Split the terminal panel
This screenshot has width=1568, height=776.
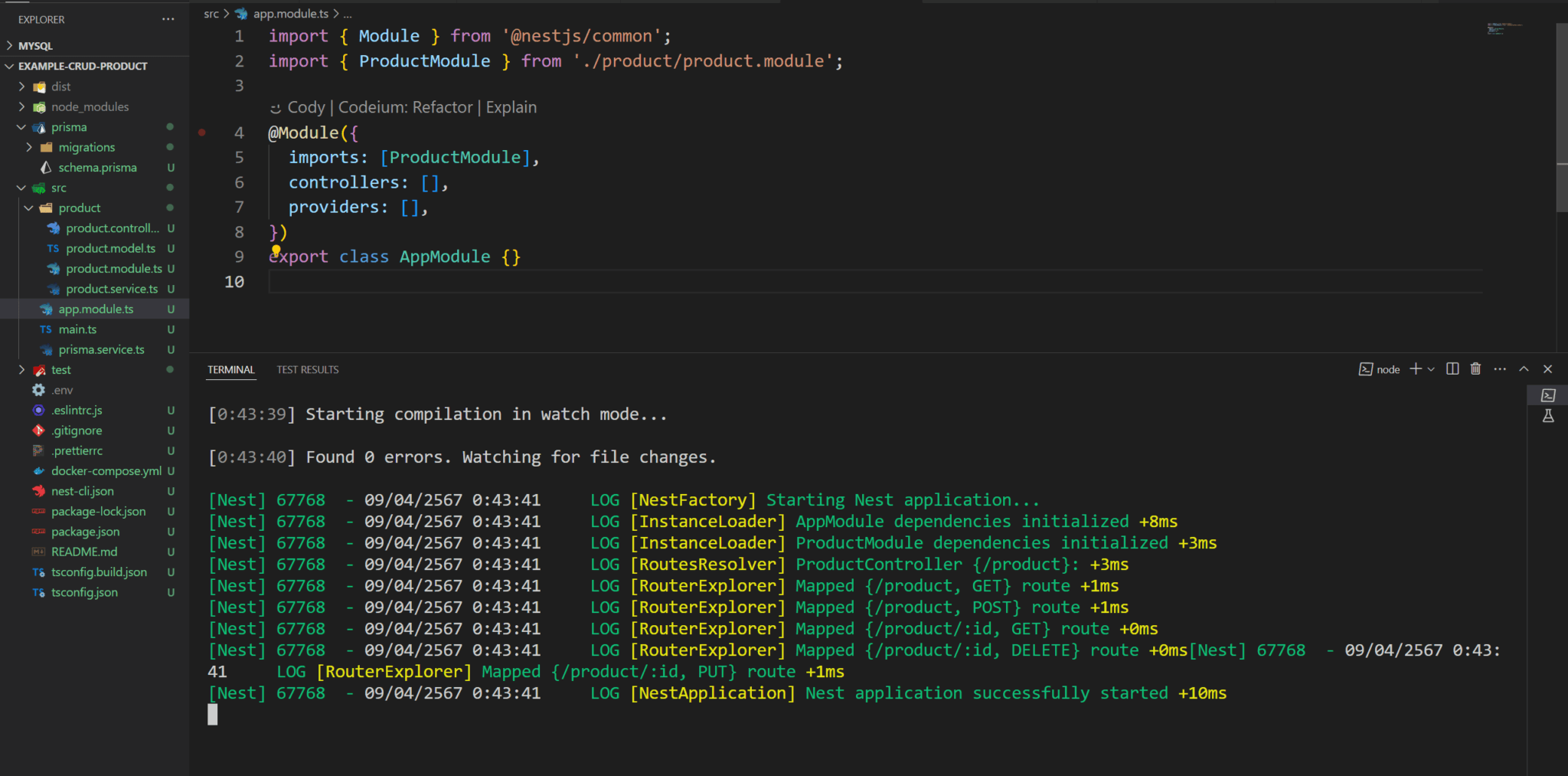click(1452, 368)
